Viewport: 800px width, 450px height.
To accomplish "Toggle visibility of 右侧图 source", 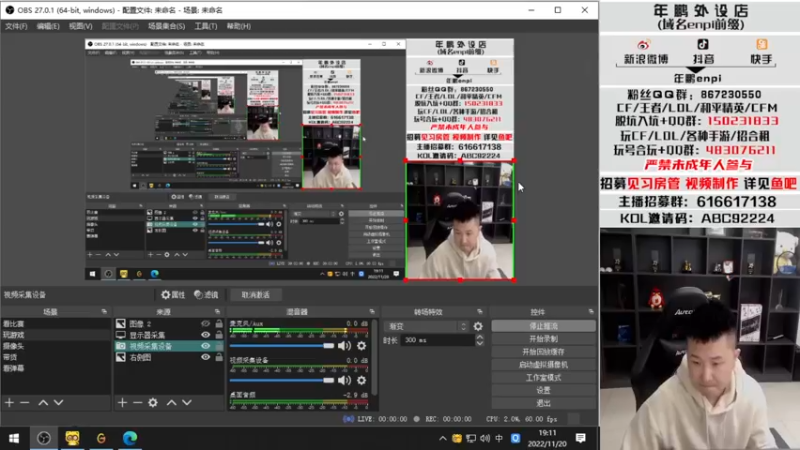I will [206, 357].
